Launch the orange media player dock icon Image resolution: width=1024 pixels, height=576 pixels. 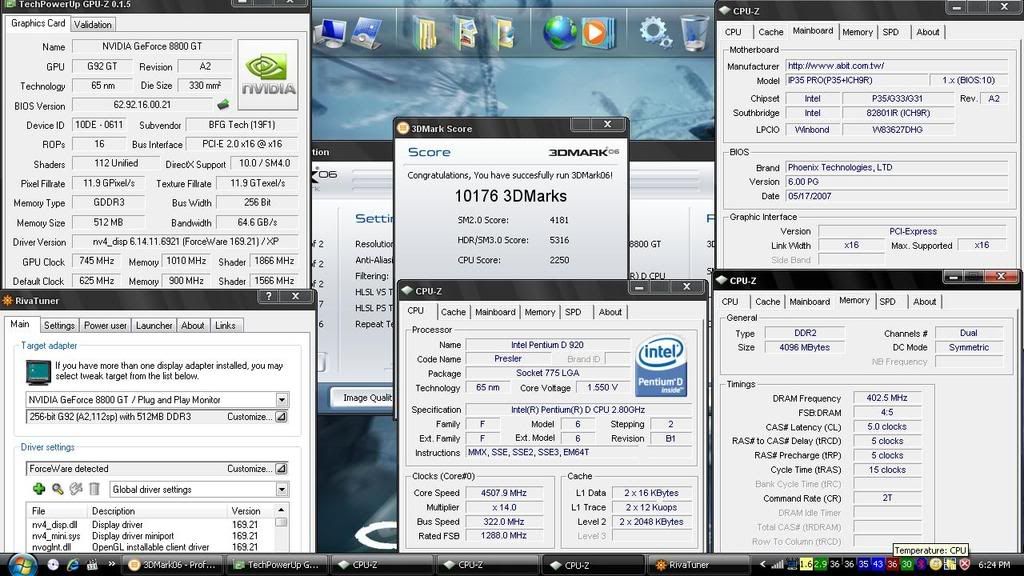pyautogui.click(x=597, y=32)
